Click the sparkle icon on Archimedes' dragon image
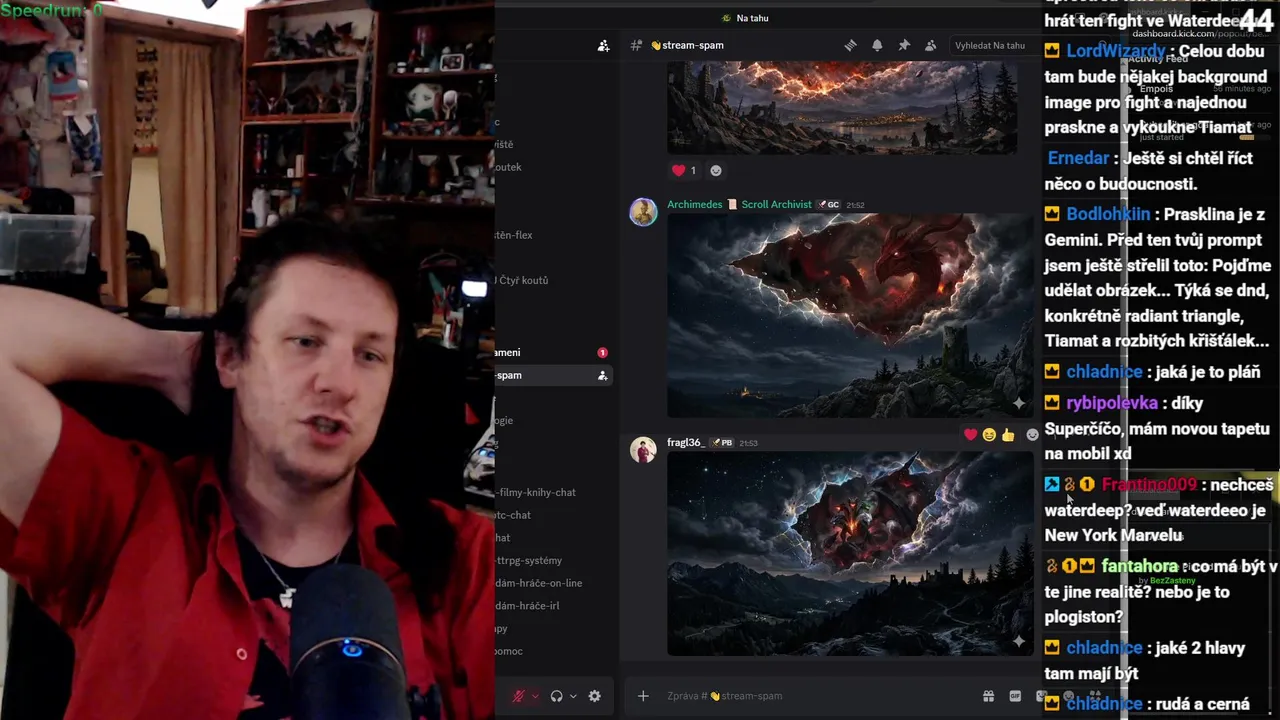Image resolution: width=1280 pixels, height=720 pixels. click(x=1018, y=403)
